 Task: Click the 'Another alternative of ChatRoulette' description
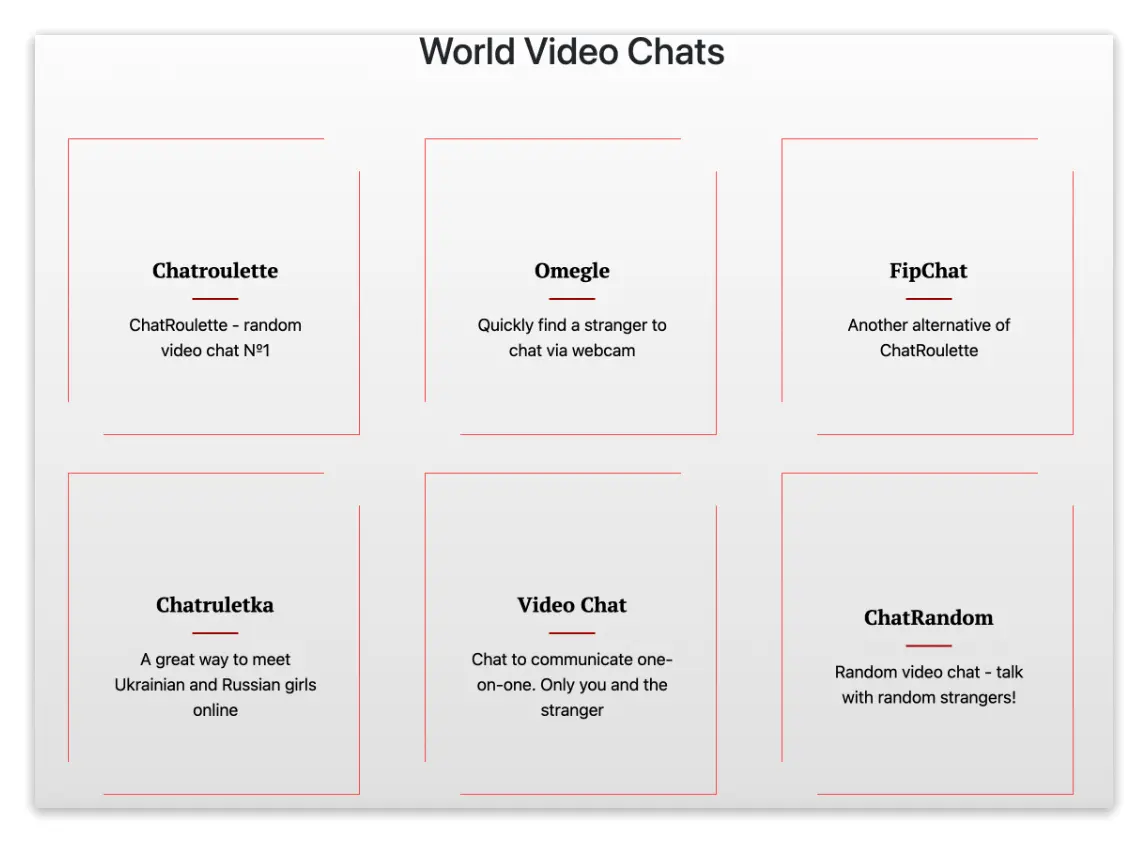click(928, 338)
